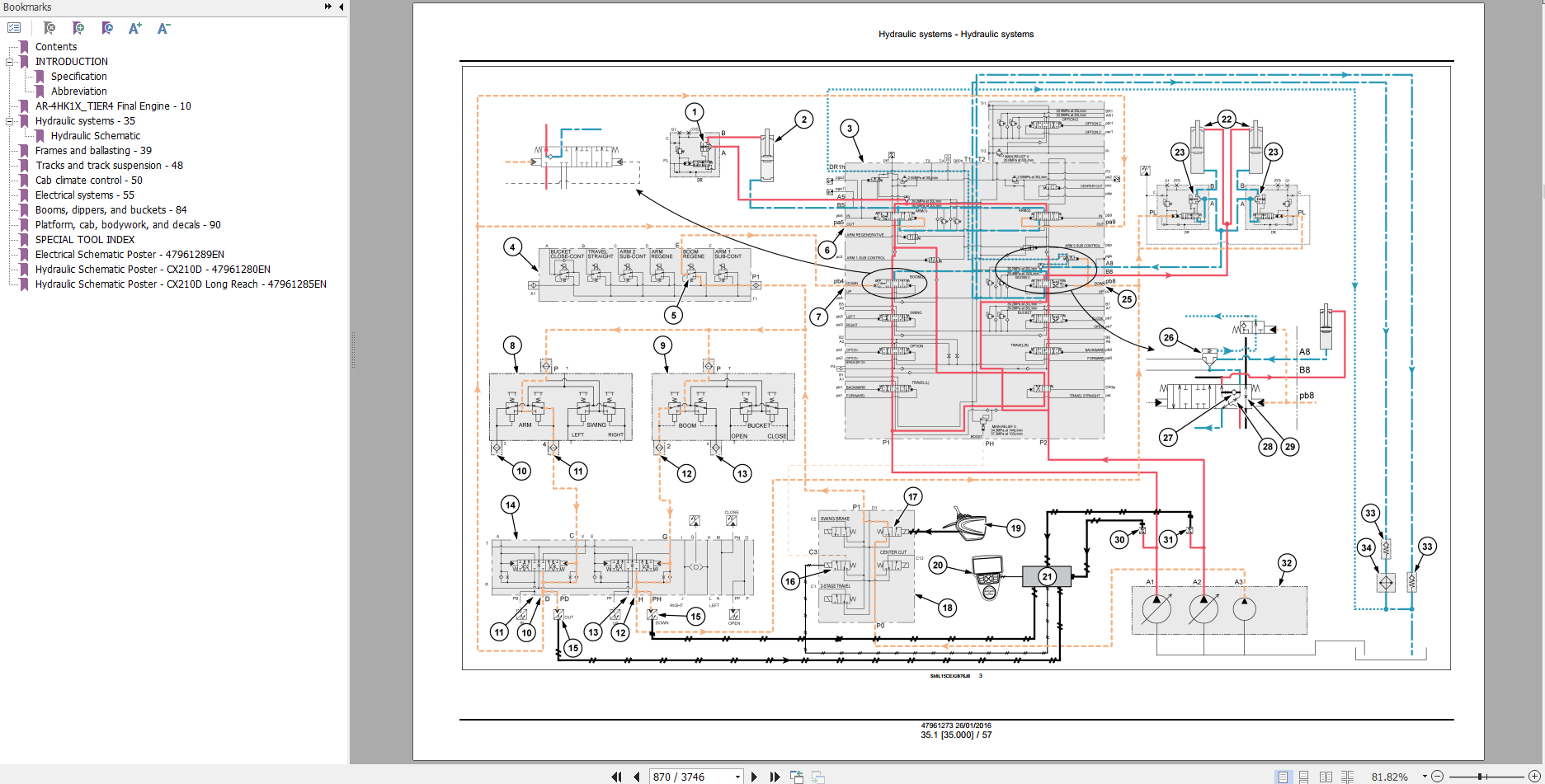Open Hydraulic Schematic Poster - CX210D Long Reach
This screenshot has height=784, width=1545.
[x=181, y=284]
